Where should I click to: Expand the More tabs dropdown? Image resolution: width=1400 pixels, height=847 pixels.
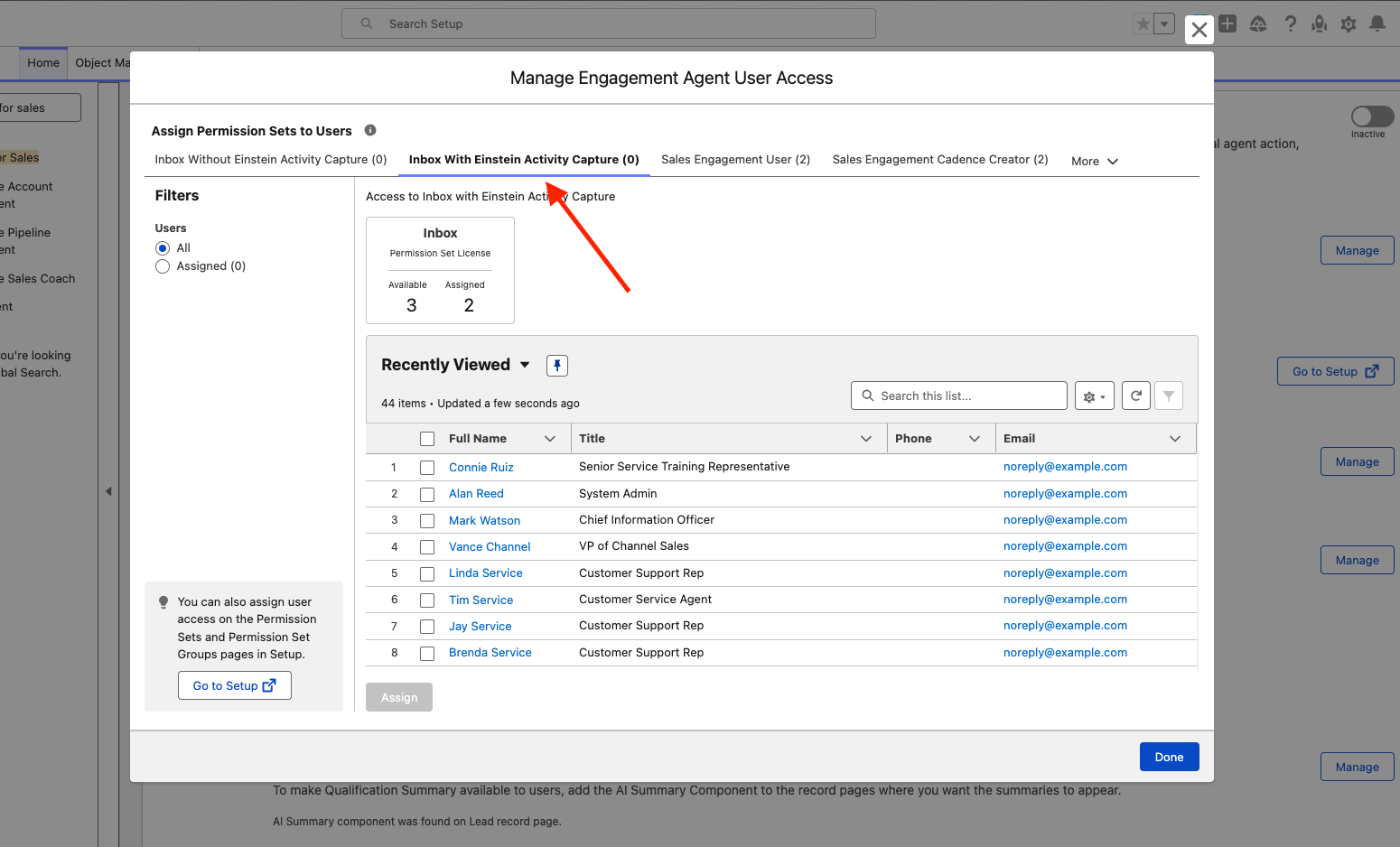tap(1095, 161)
